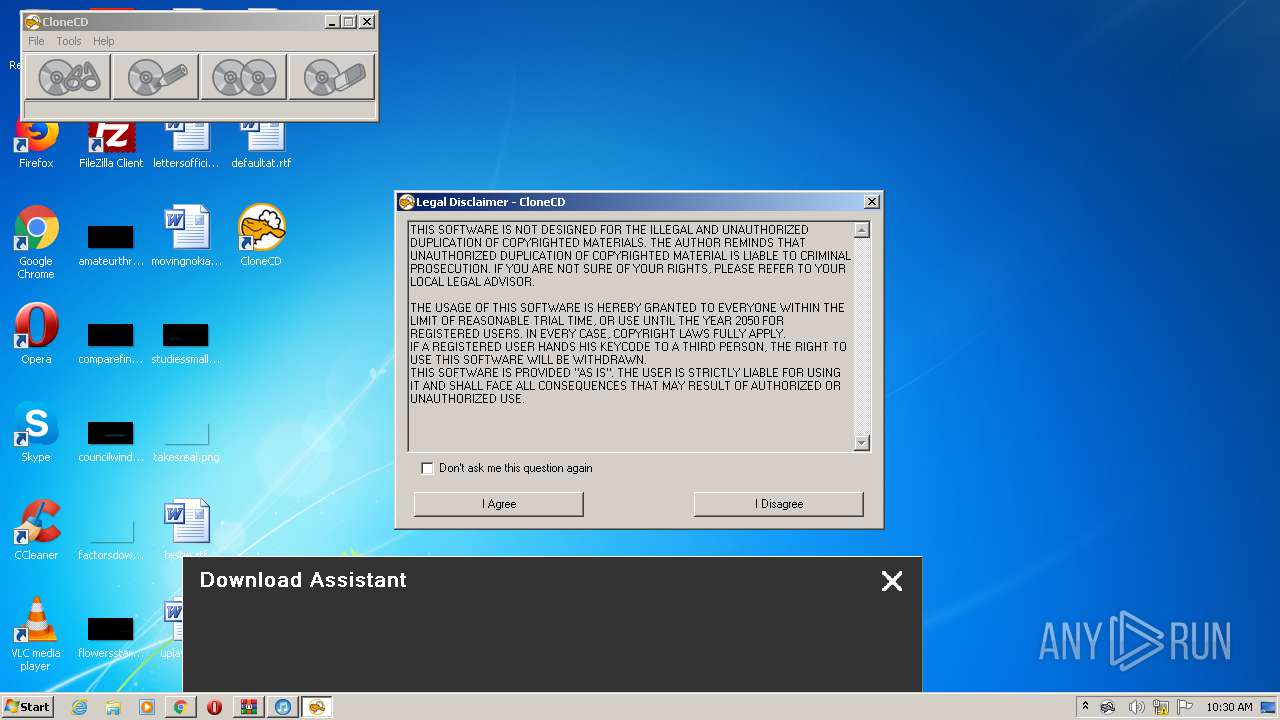
Task: Select the amateurthr... file icon
Action: 111,244
